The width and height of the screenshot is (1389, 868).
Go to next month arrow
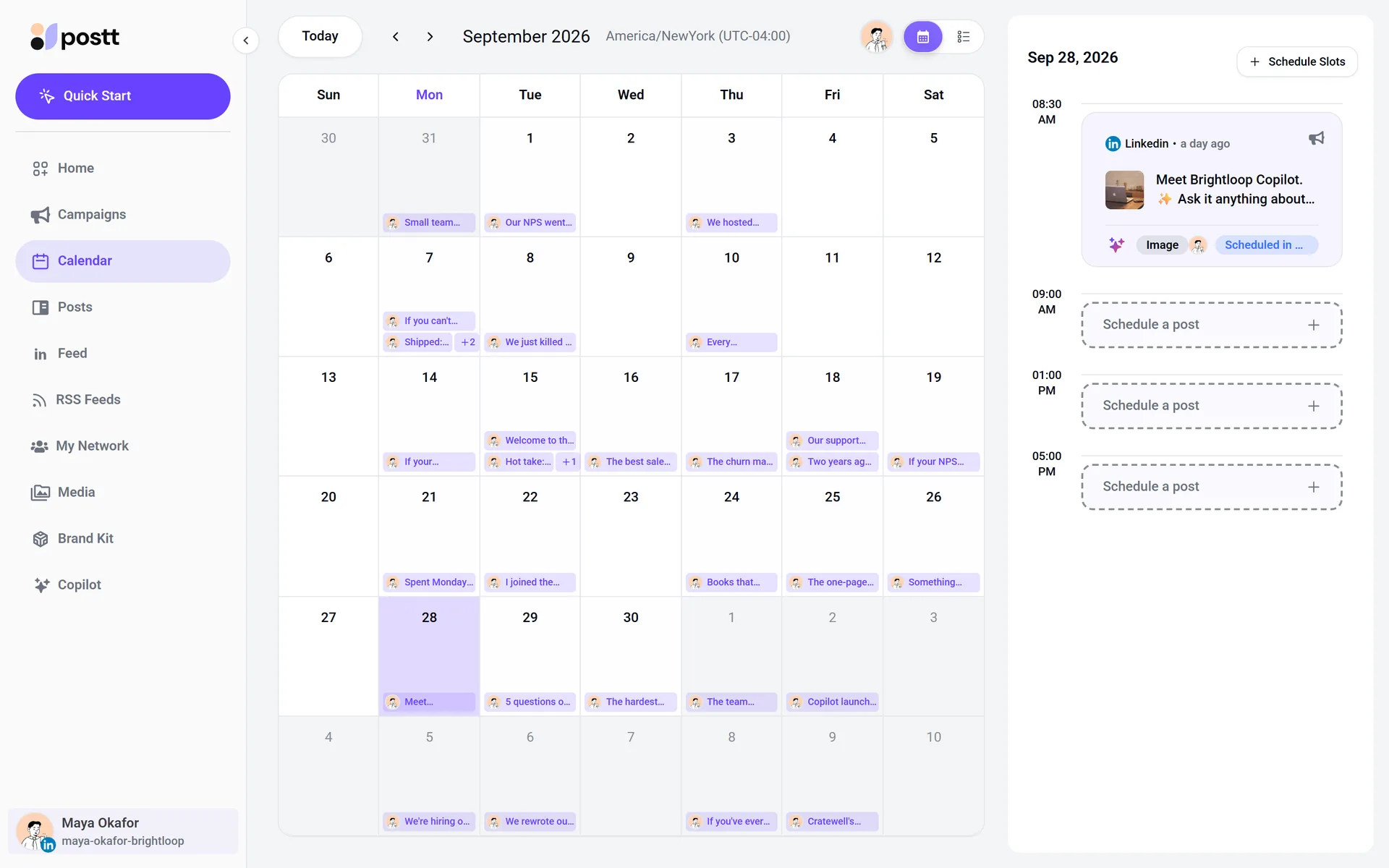pos(430,37)
